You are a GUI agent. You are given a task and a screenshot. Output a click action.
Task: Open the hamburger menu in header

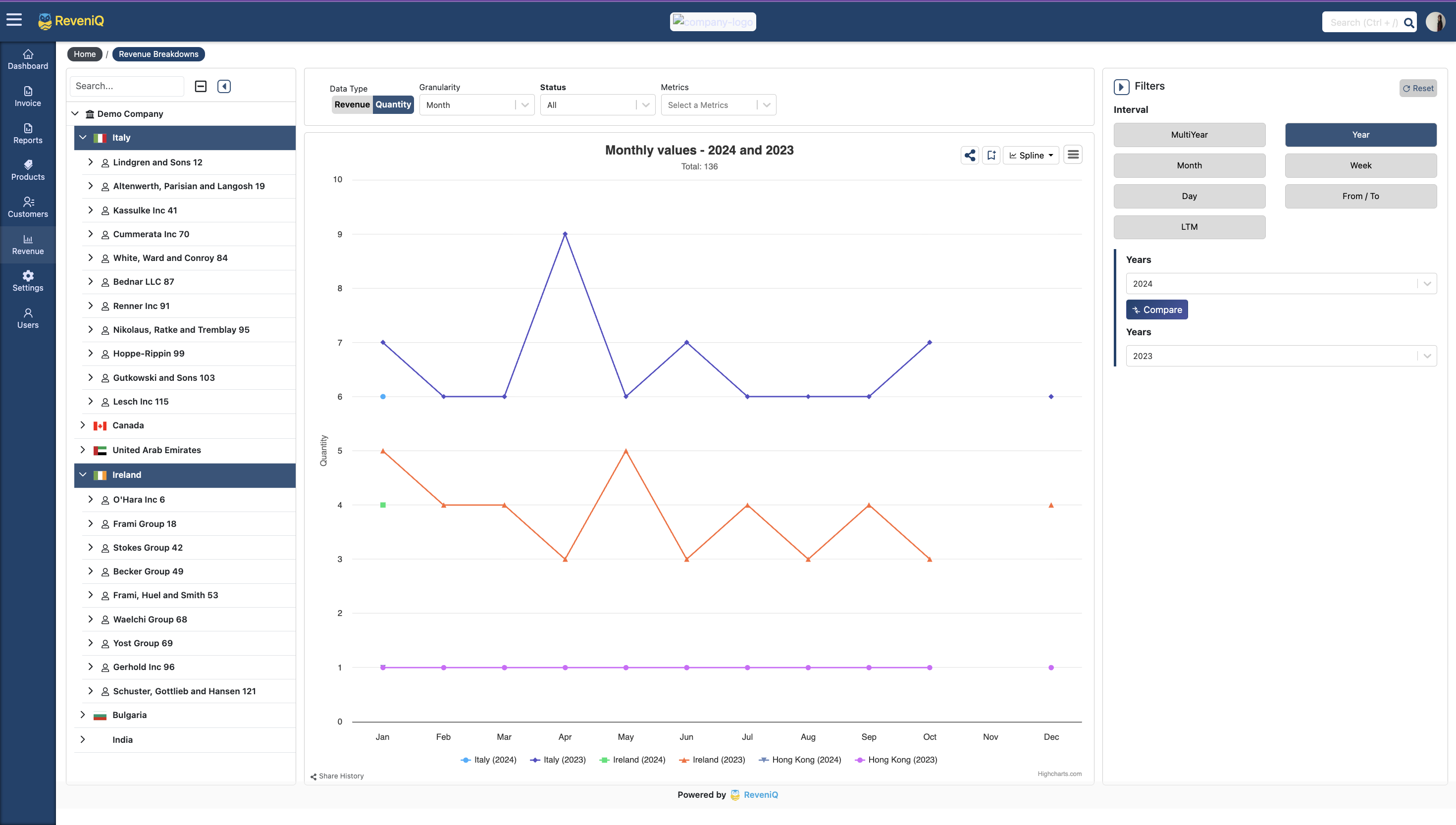[14, 20]
